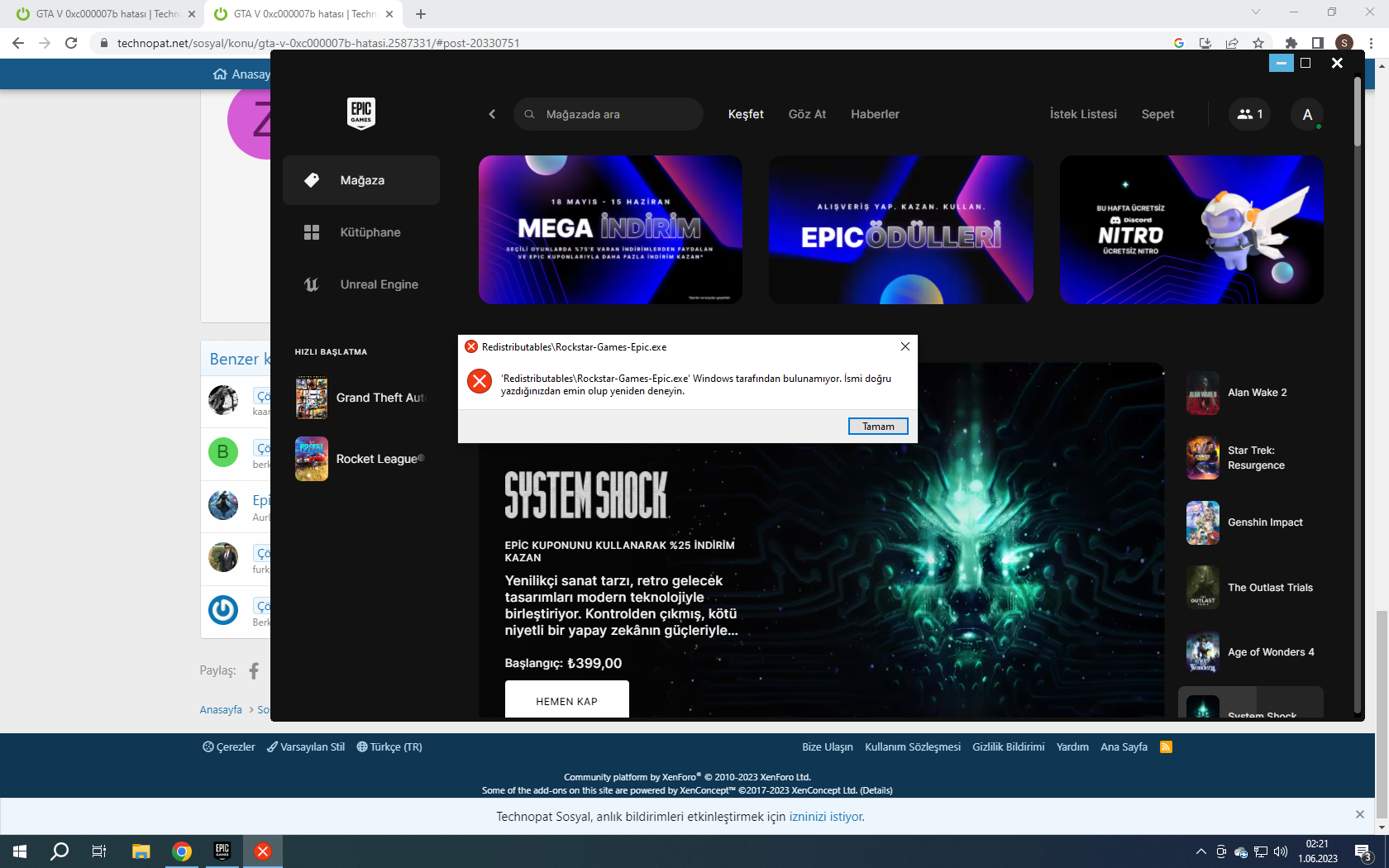Viewport: 1389px width, 868px height.
Task: Select the error dialog taskbar icon
Action: [263, 851]
